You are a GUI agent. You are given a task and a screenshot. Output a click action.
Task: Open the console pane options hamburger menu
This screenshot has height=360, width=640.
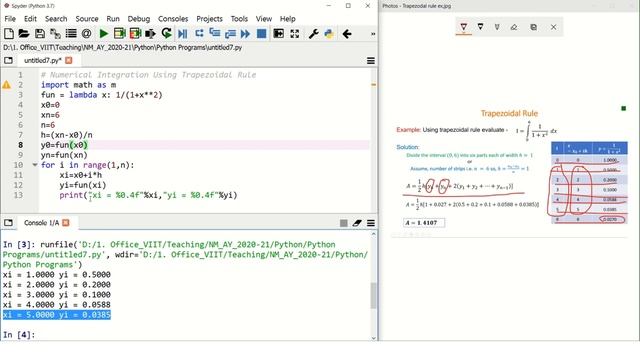point(371,223)
